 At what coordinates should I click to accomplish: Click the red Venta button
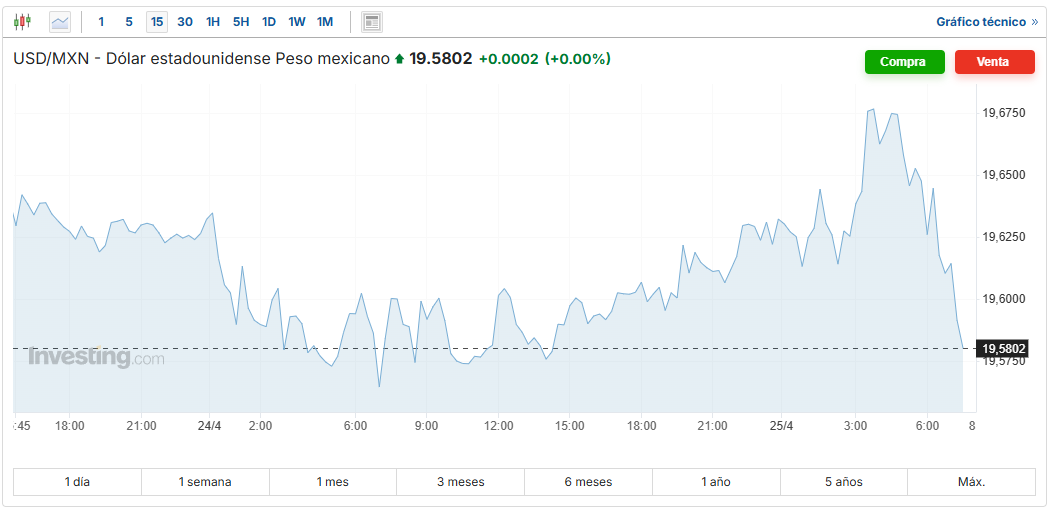click(995, 62)
